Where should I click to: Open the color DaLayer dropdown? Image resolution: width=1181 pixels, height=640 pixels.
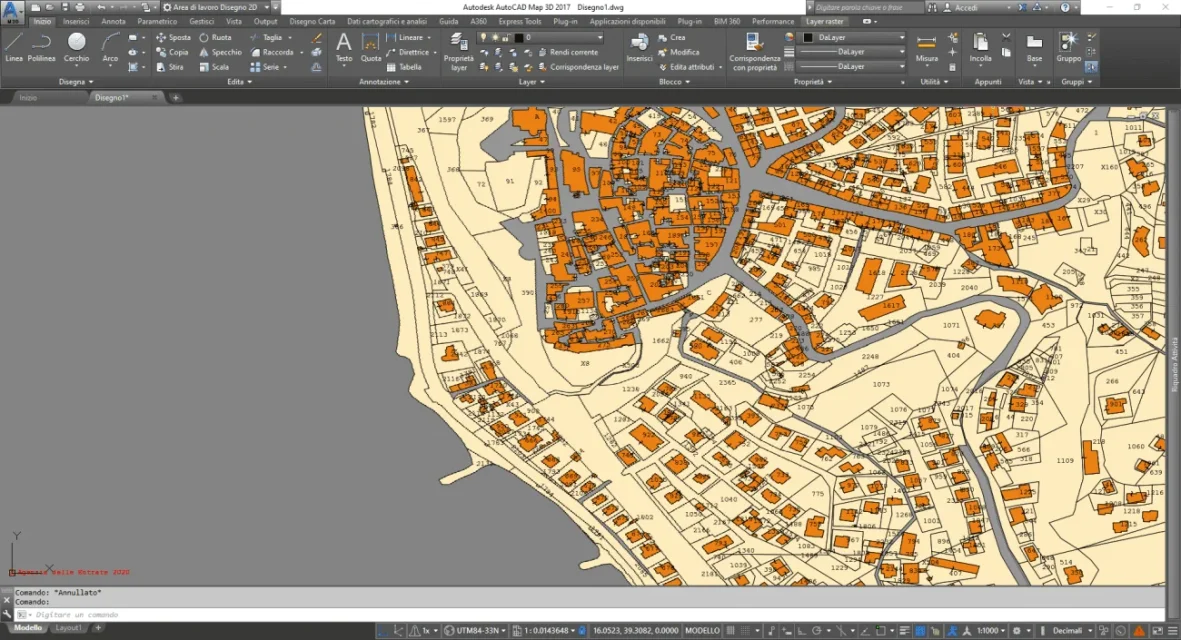pos(853,37)
